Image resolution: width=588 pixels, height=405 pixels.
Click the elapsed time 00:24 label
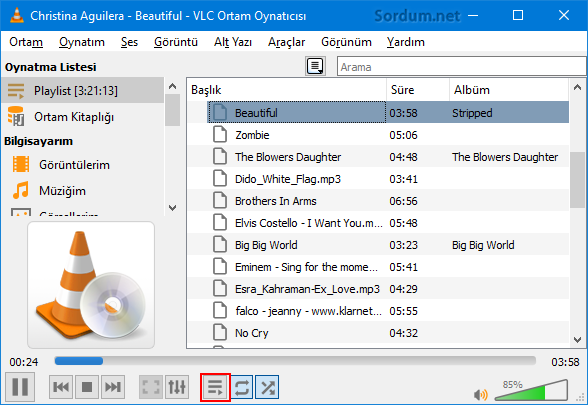(24, 362)
